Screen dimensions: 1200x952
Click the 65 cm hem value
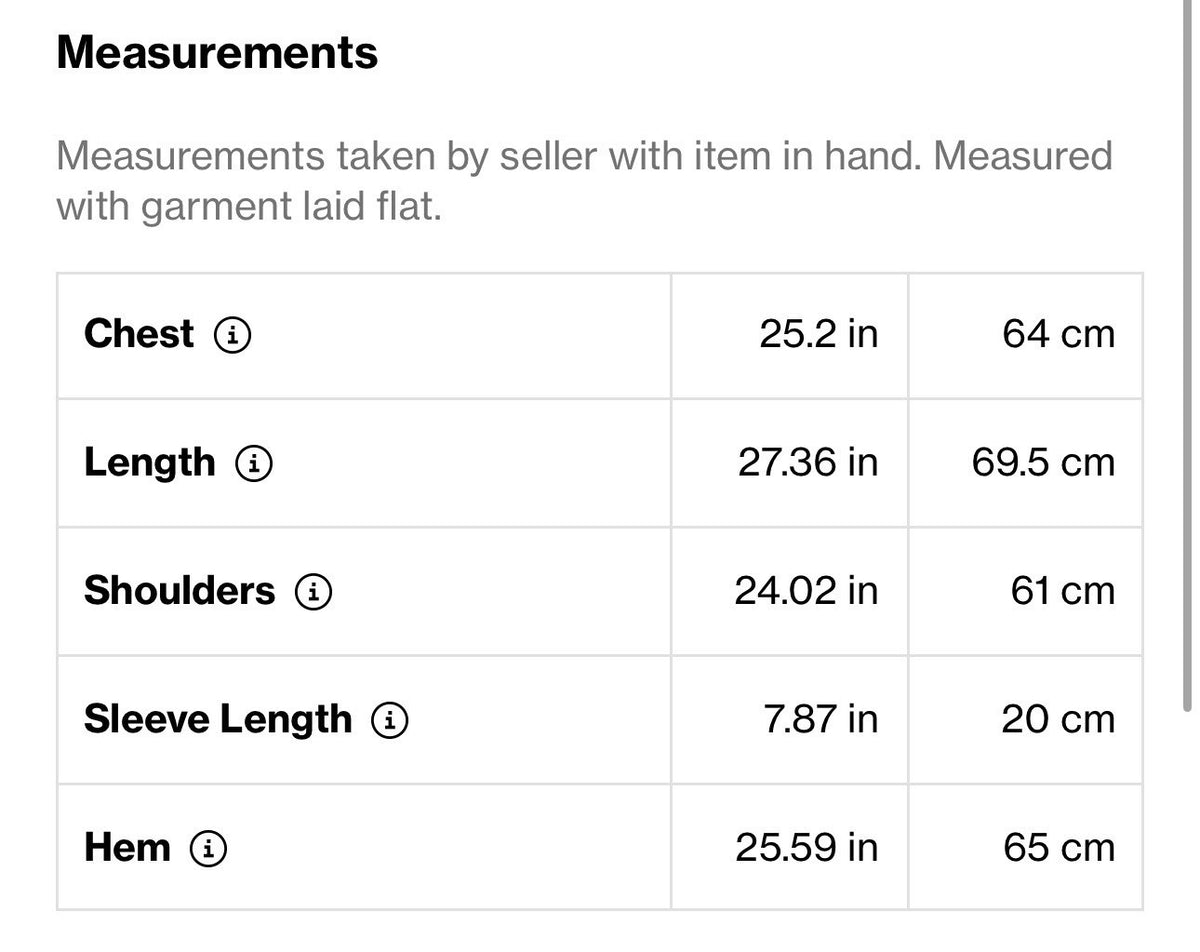pos(1059,847)
